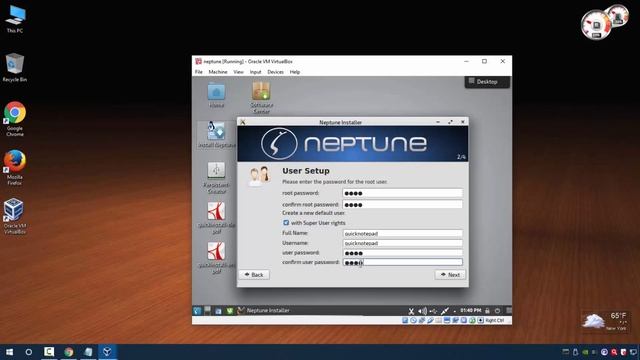
Task: Click the Username input field
Action: (x=402, y=243)
